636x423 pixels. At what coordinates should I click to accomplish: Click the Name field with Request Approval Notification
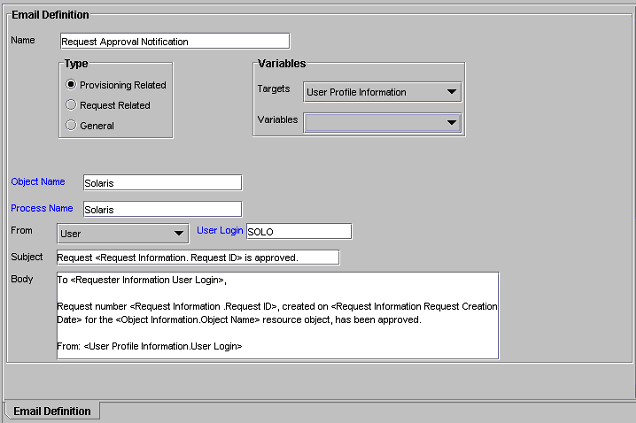175,41
